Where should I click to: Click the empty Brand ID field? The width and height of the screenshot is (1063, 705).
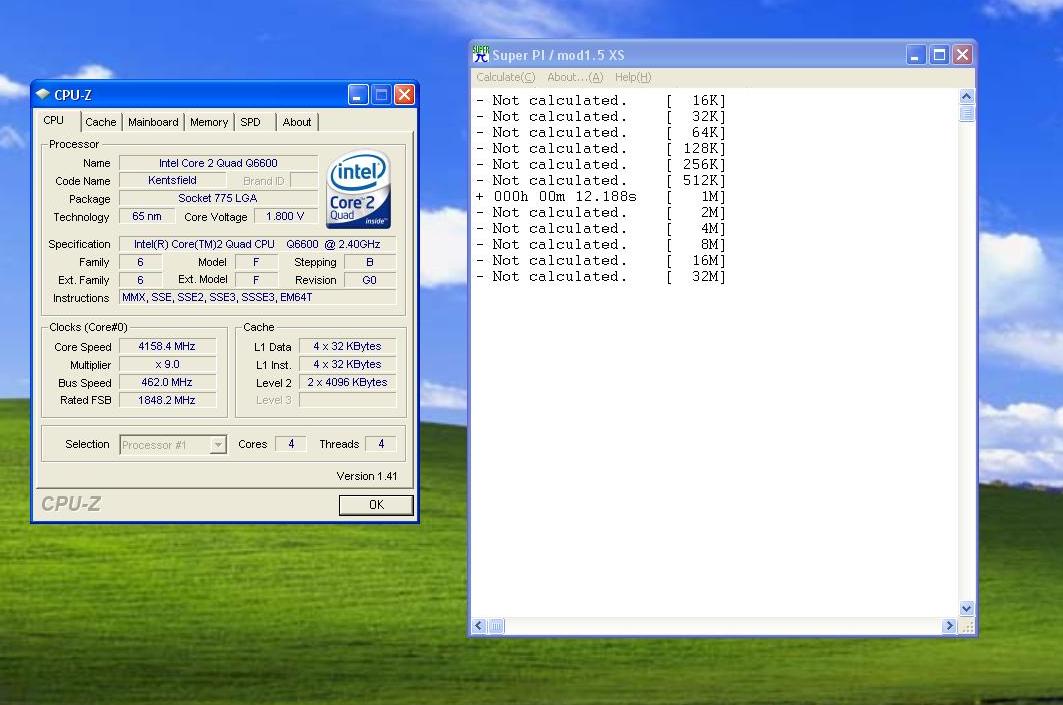click(304, 180)
